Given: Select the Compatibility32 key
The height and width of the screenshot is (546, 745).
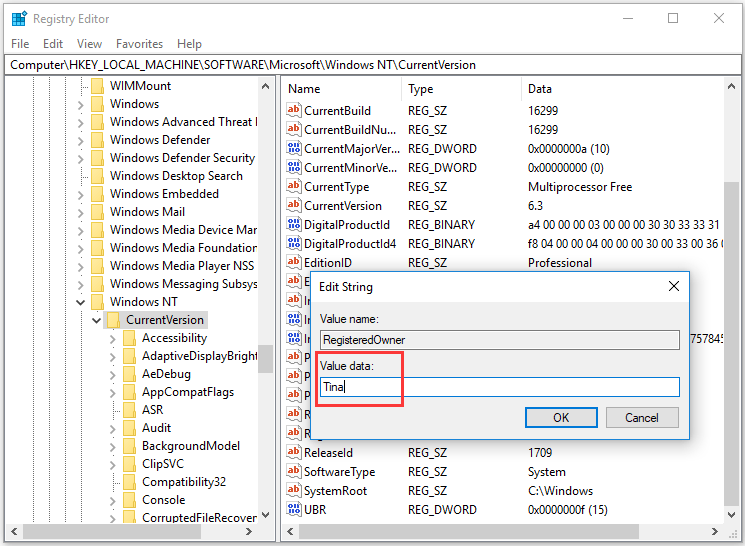Looking at the screenshot, I should click(184, 482).
